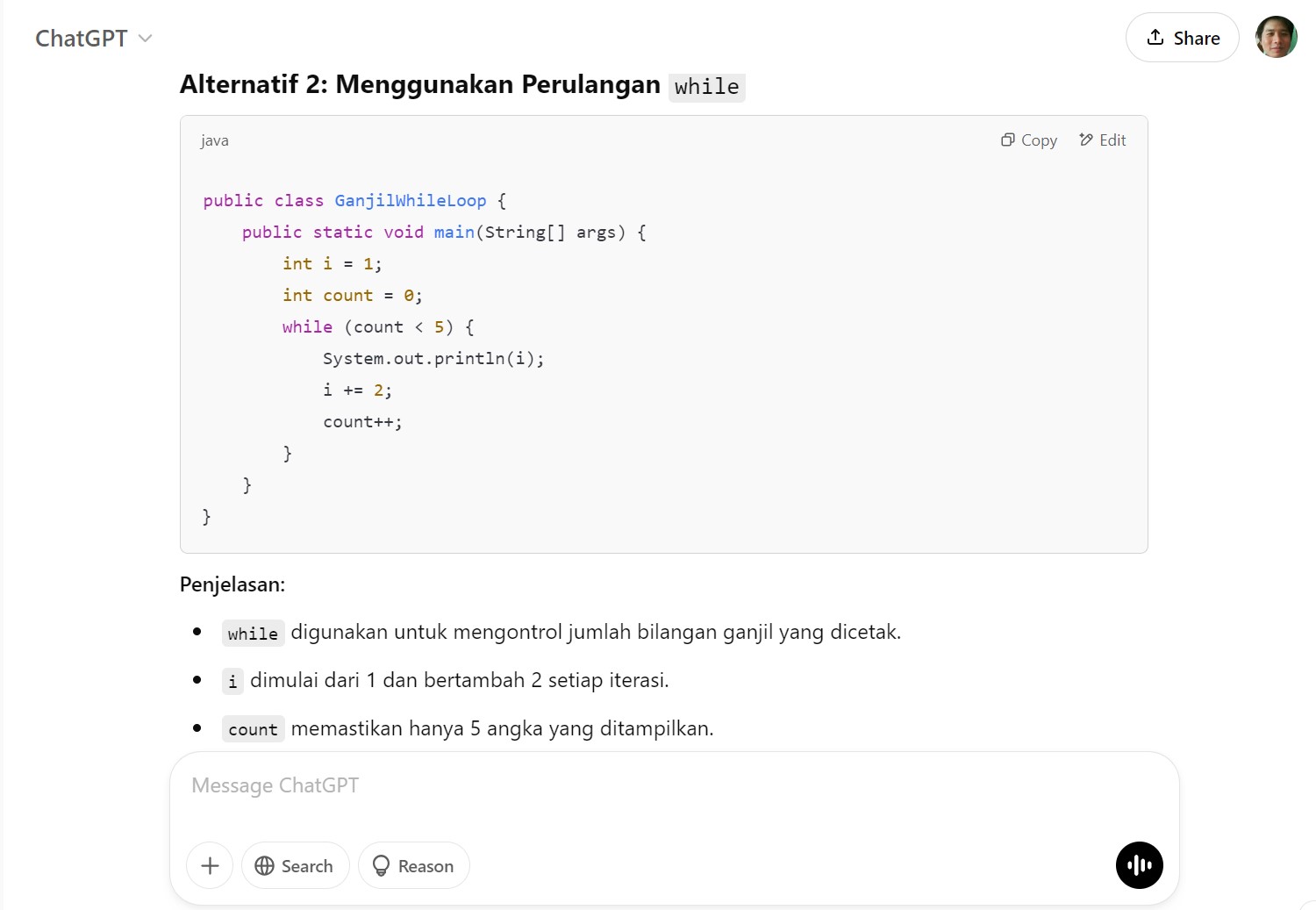The width and height of the screenshot is (1316, 910).
Task: Copy the Java code snippet
Action: tap(1028, 140)
